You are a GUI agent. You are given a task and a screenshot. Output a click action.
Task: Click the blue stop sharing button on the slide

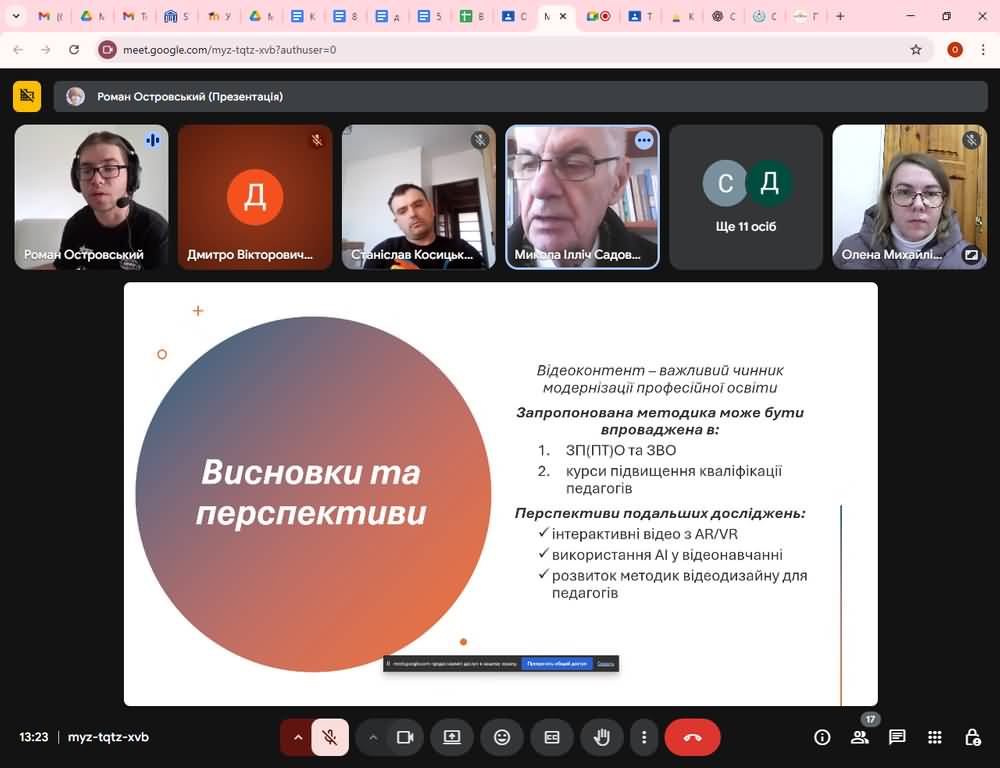tap(556, 663)
